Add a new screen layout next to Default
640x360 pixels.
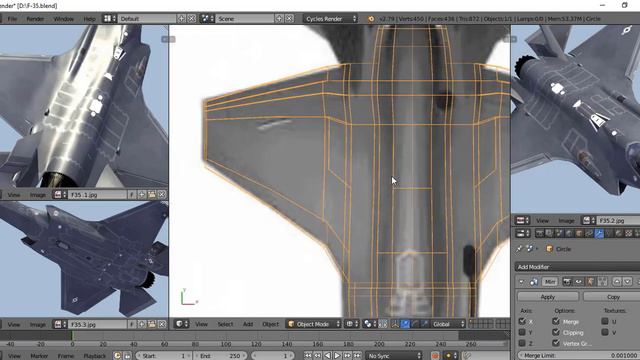[181, 18]
